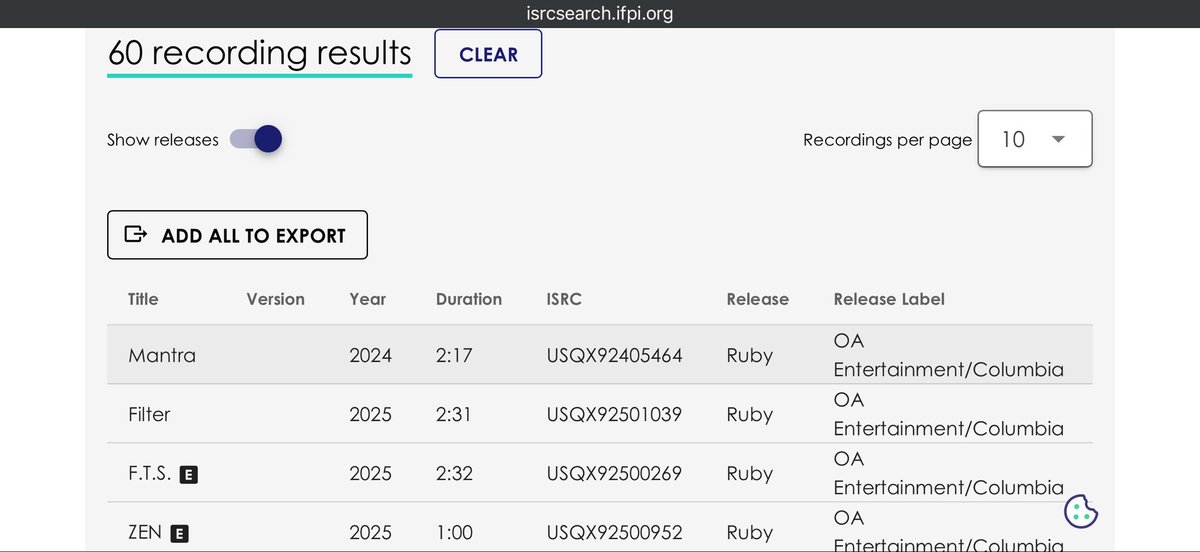Click Ruby release in the F.T.S. row
The image size is (1200, 552).
[750, 474]
